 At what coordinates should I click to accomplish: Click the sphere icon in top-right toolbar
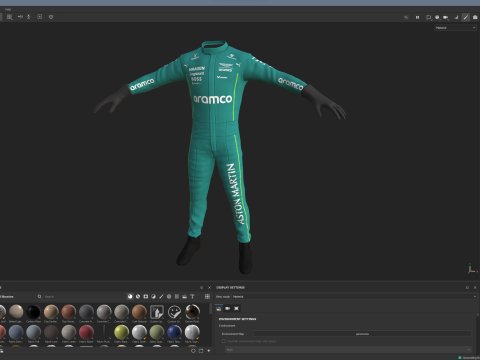click(x=437, y=17)
